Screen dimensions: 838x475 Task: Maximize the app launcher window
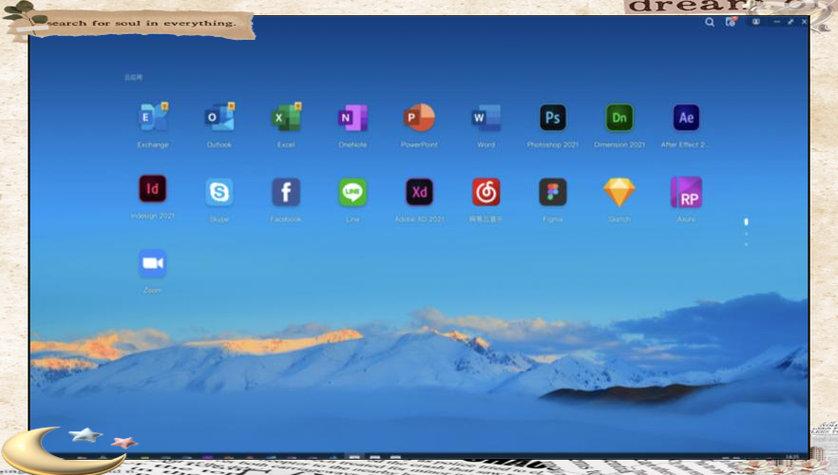[791, 22]
